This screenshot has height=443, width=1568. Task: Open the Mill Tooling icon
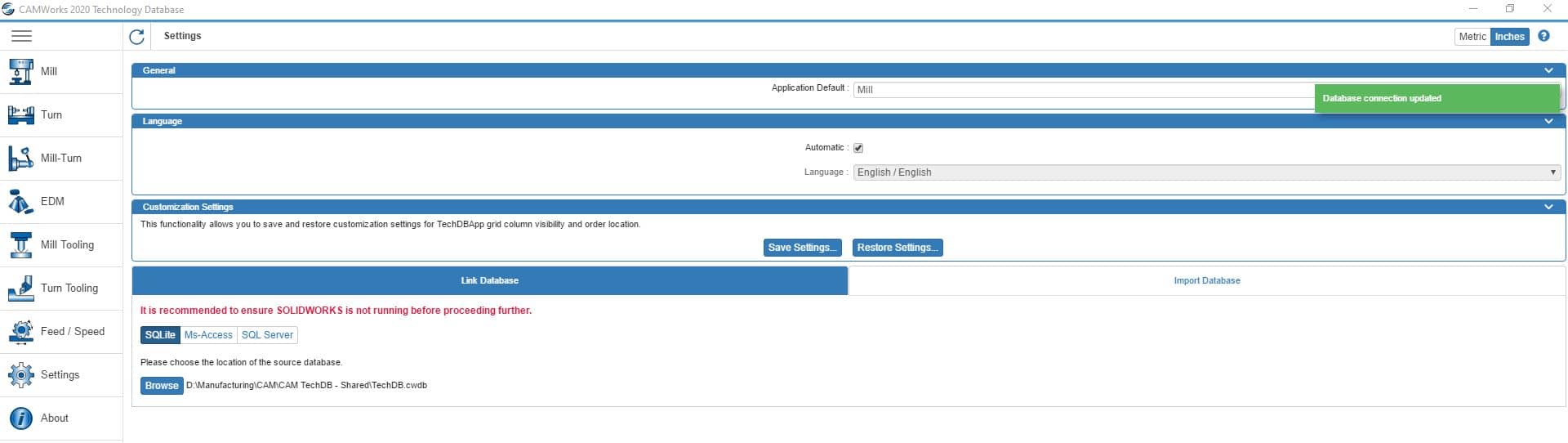21,245
